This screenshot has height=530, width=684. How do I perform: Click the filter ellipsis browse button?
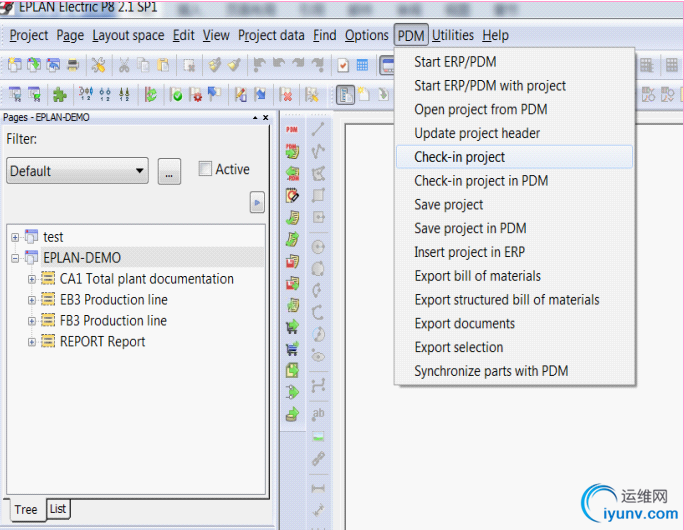(169, 171)
